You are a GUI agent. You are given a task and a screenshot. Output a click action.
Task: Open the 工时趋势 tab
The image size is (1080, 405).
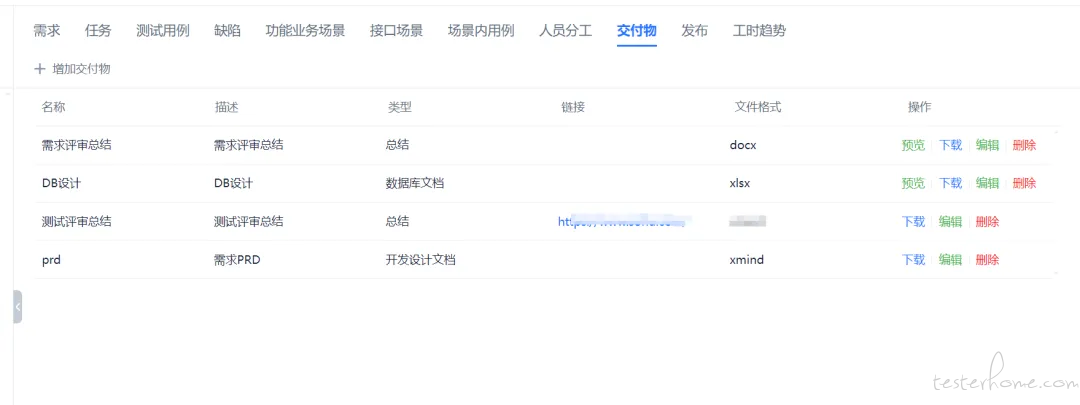759,30
